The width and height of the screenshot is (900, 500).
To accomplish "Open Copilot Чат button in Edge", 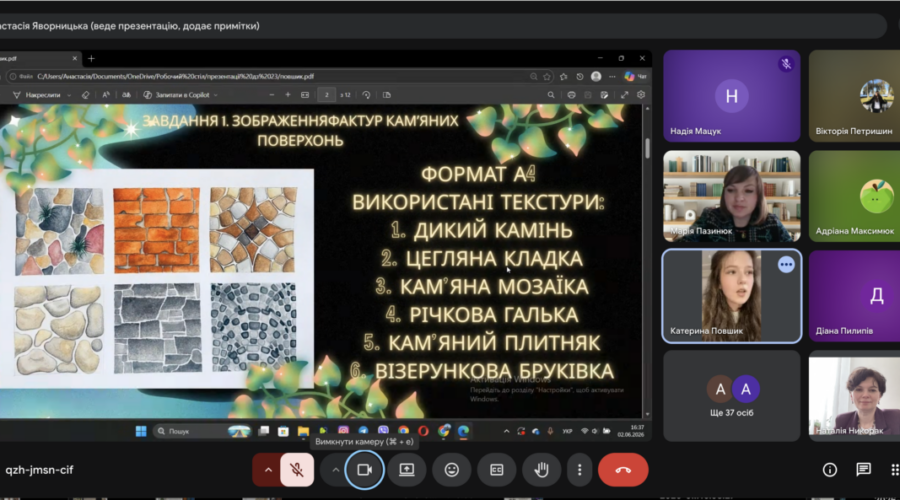I will [635, 76].
